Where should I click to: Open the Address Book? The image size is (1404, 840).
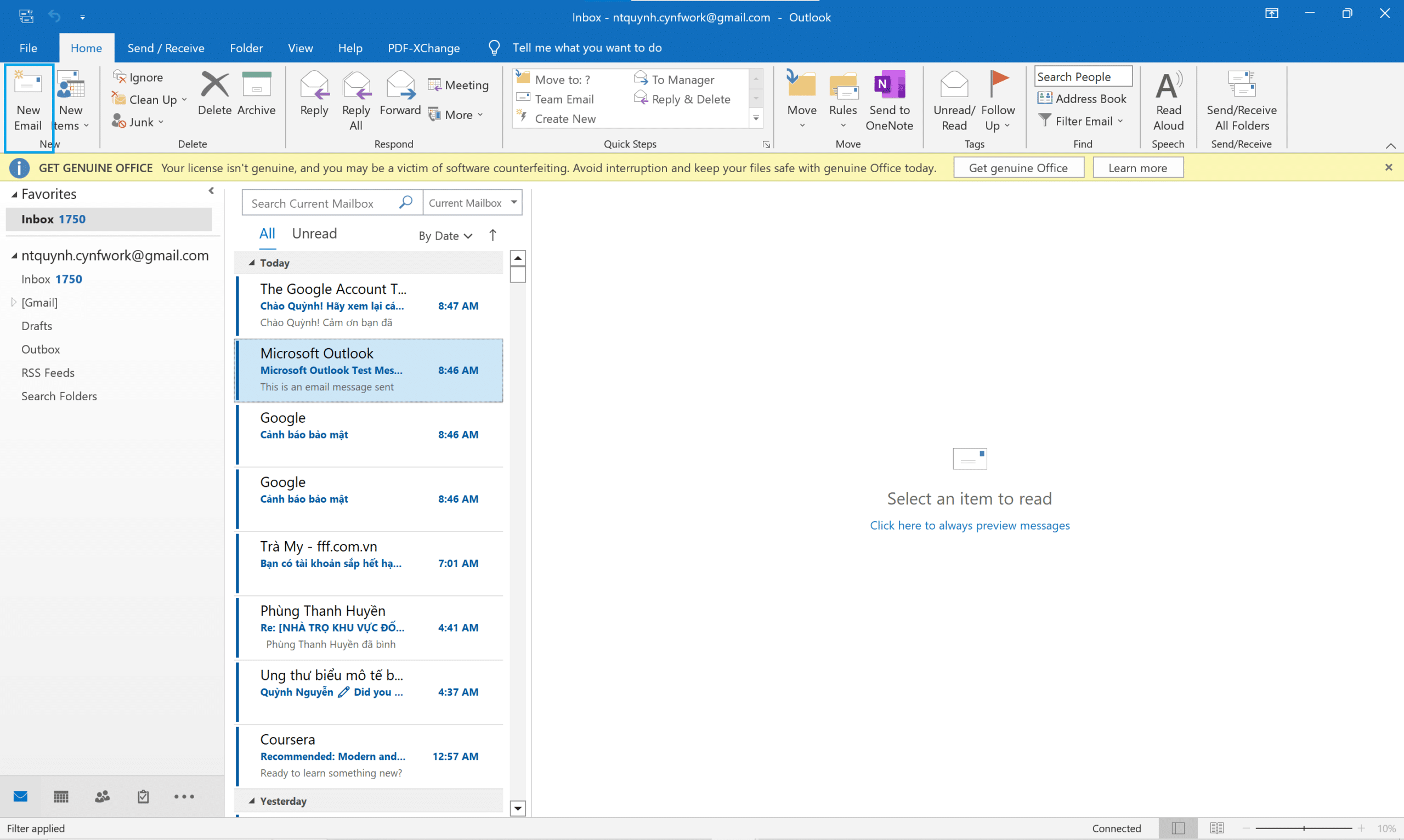pos(1082,99)
